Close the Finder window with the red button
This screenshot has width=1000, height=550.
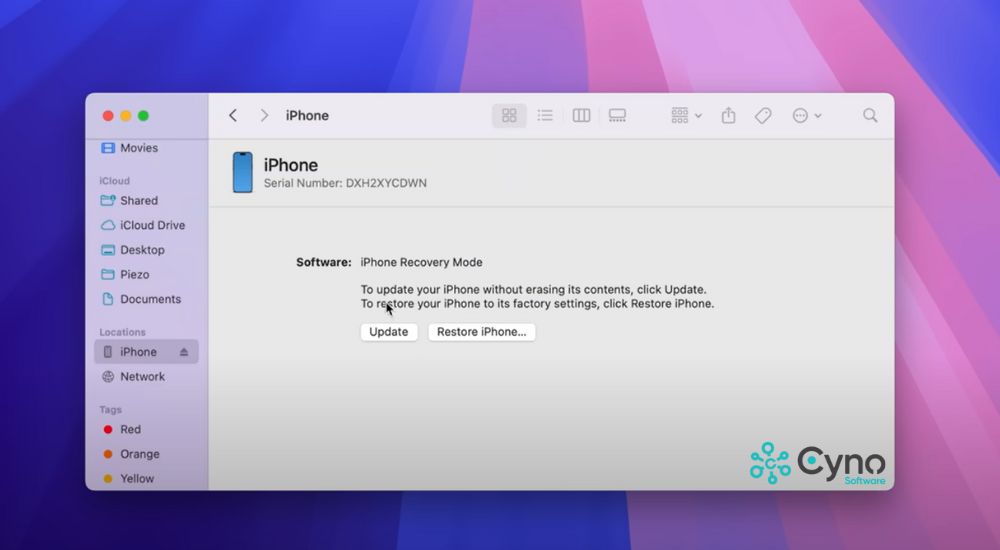click(x=108, y=115)
